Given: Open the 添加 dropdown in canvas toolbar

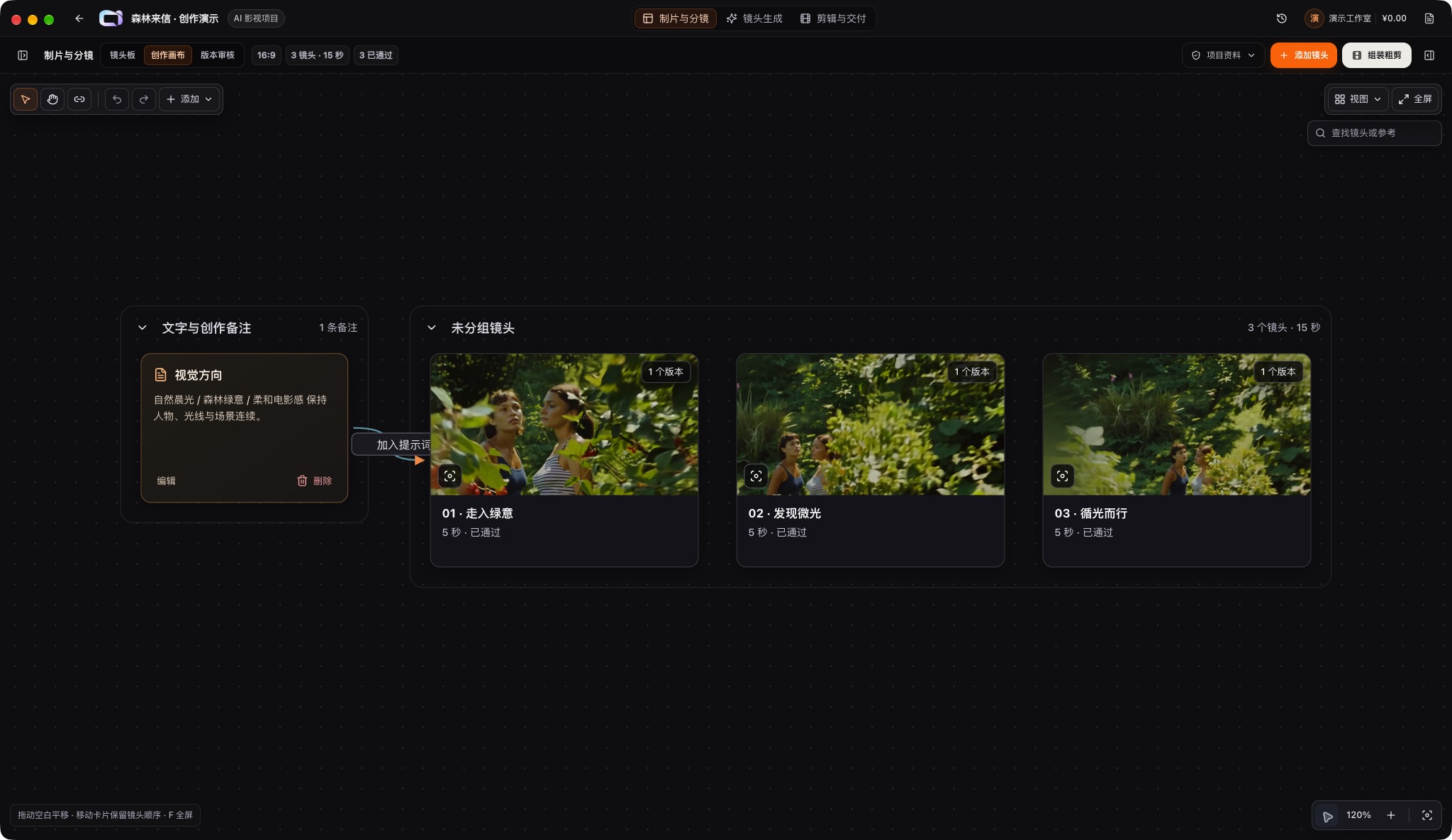Looking at the screenshot, I should (x=189, y=99).
